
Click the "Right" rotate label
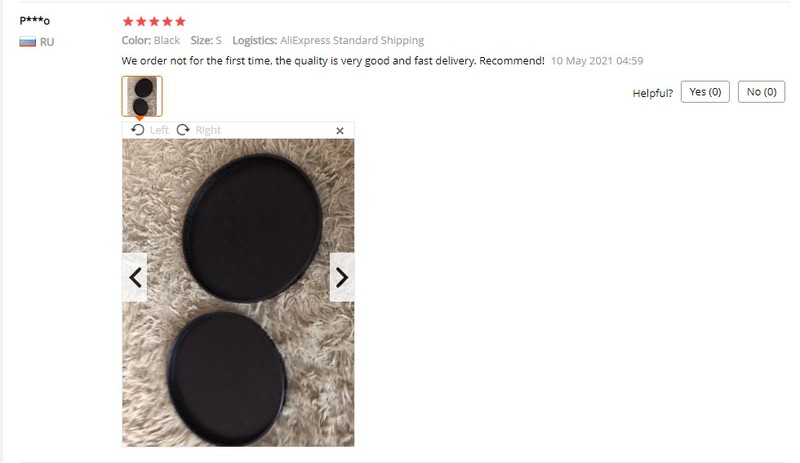click(x=208, y=130)
